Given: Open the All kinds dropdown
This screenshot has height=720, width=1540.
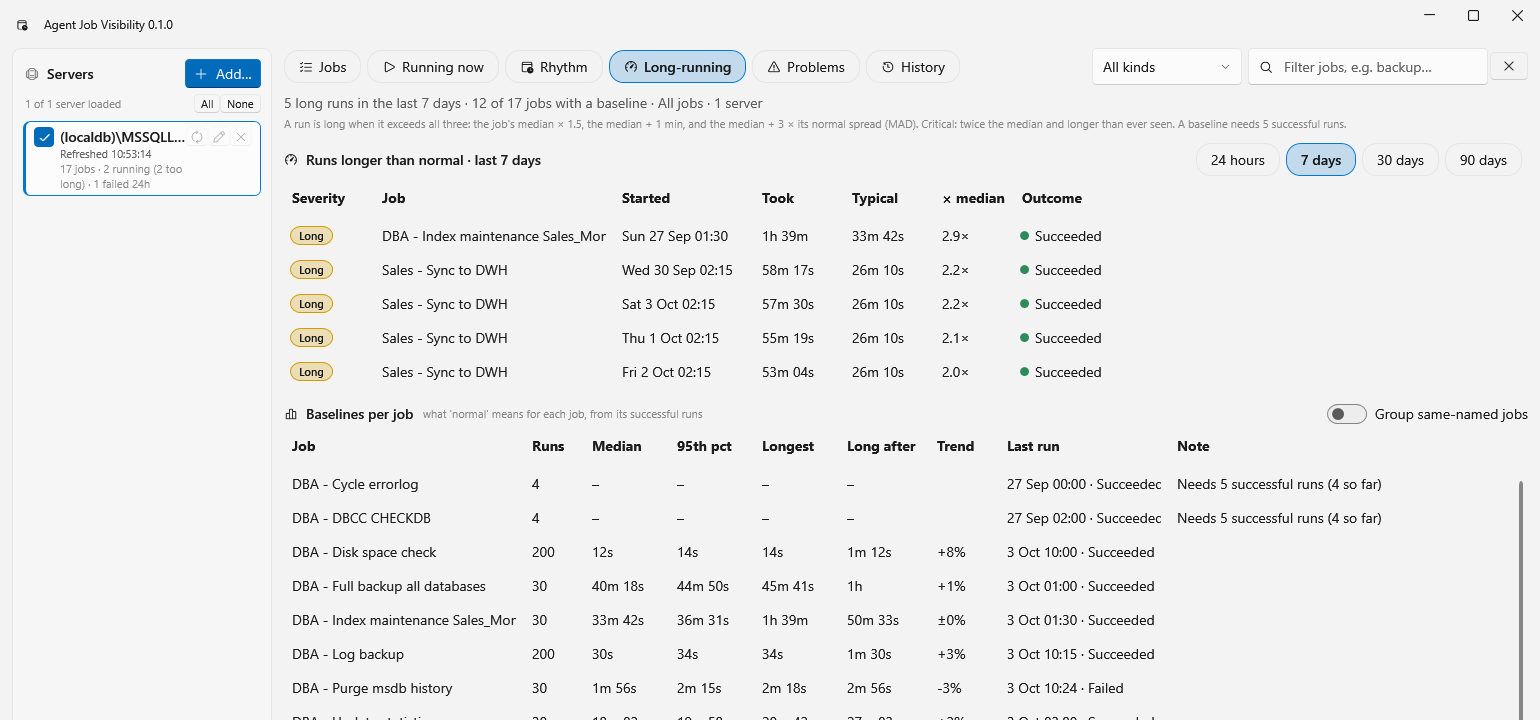Looking at the screenshot, I should [1167, 67].
